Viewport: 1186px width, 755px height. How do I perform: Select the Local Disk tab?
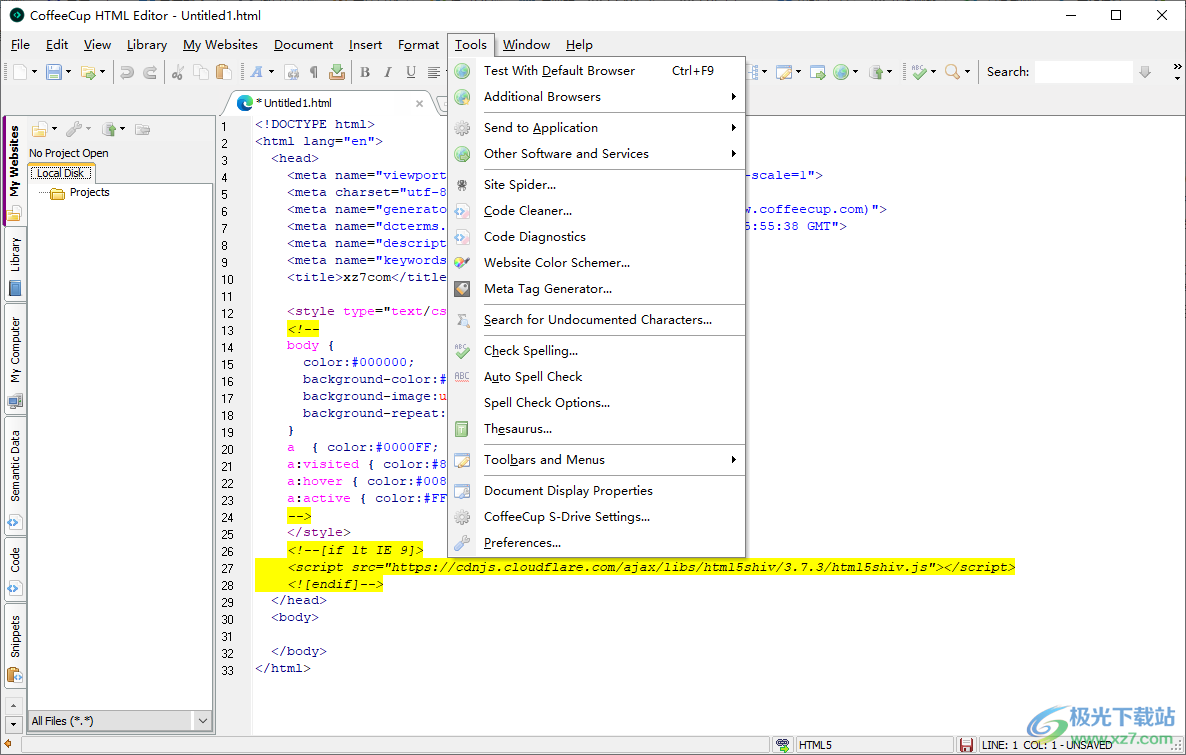[61, 173]
